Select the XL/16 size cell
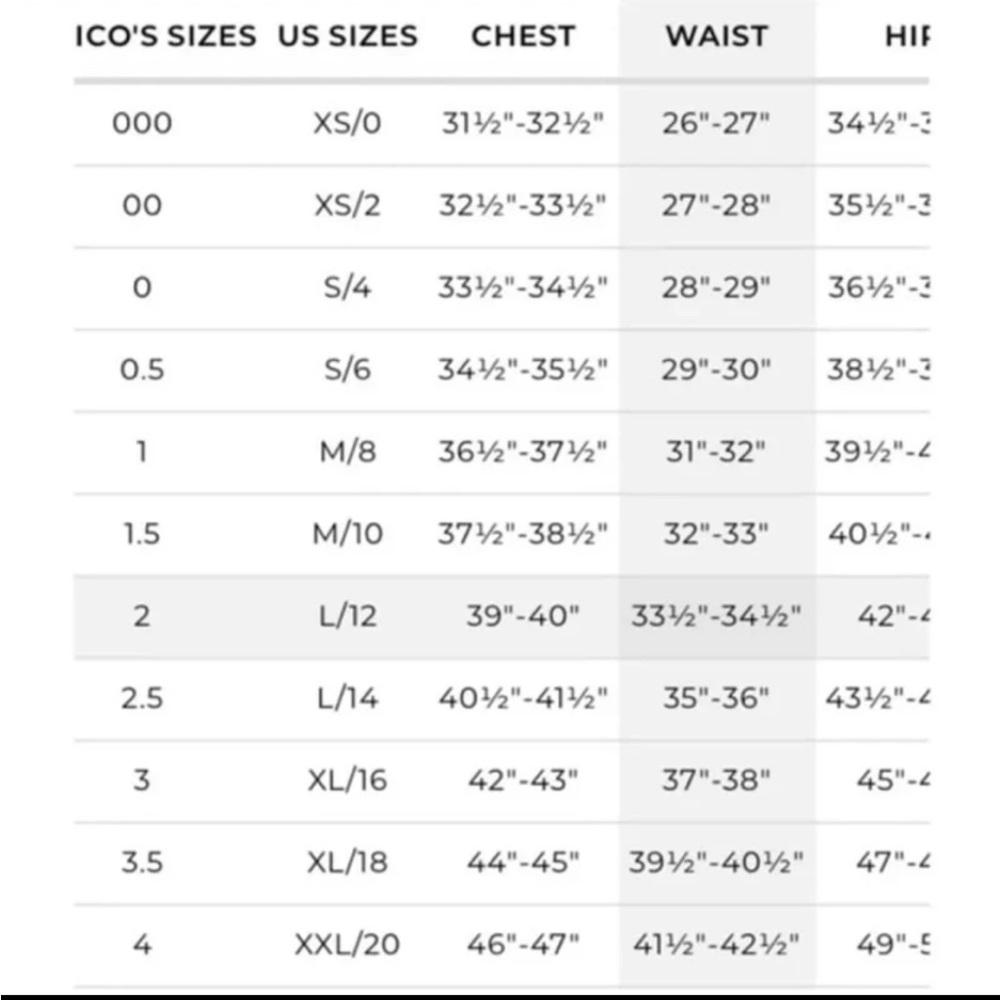Image resolution: width=1000 pixels, height=1000 pixels. (x=347, y=780)
